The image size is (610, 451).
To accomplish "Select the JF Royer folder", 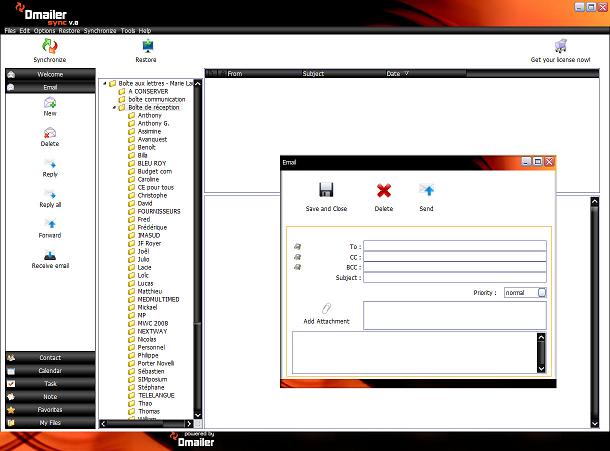I will (x=149, y=244).
